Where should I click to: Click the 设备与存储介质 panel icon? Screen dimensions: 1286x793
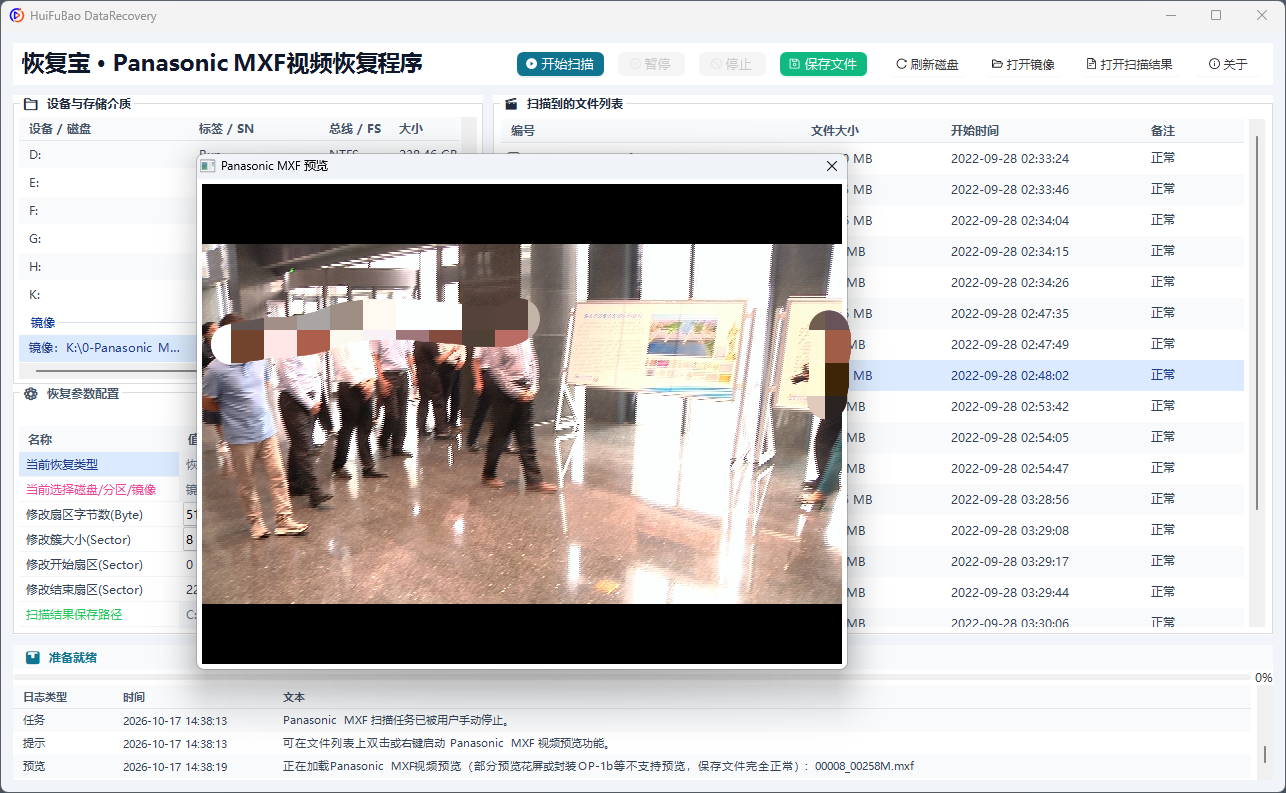pos(31,103)
